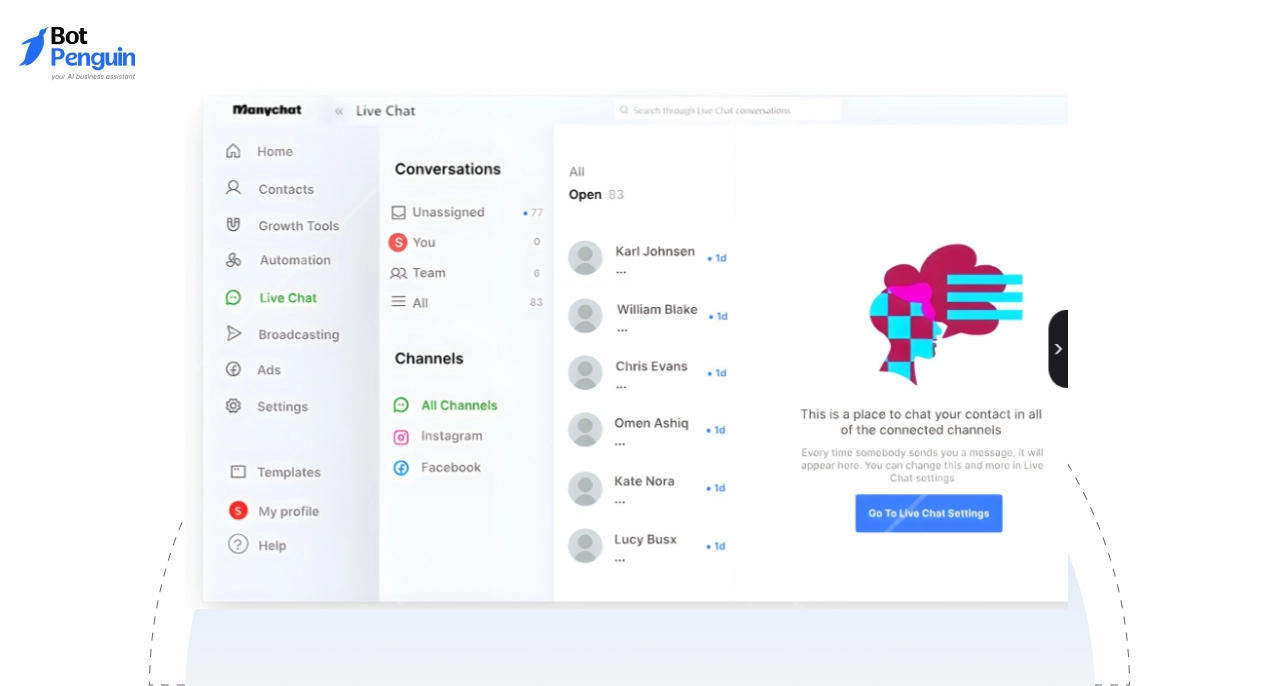Image resolution: width=1288 pixels, height=686 pixels.
Task: Select Live Chat menu item
Action: click(288, 298)
